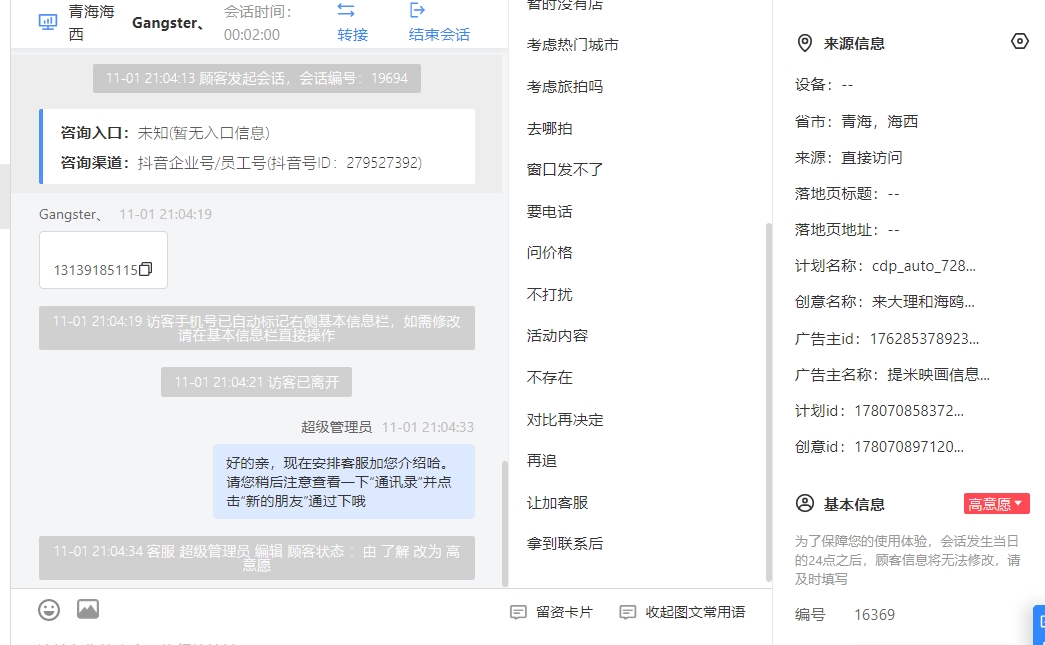The image size is (1045, 645).
Task: Click the 留资卡片 button label
Action: 564,612
